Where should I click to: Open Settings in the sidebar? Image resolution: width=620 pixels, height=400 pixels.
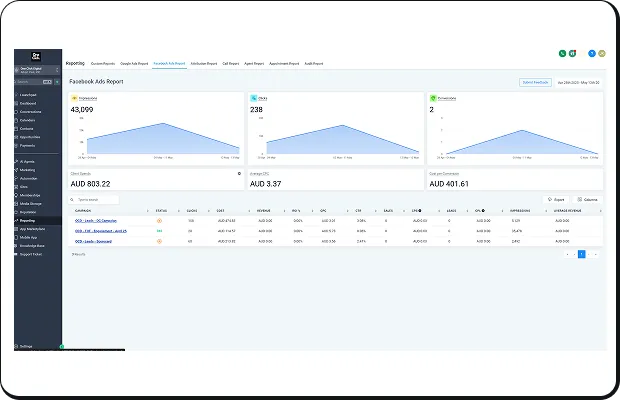25,346
